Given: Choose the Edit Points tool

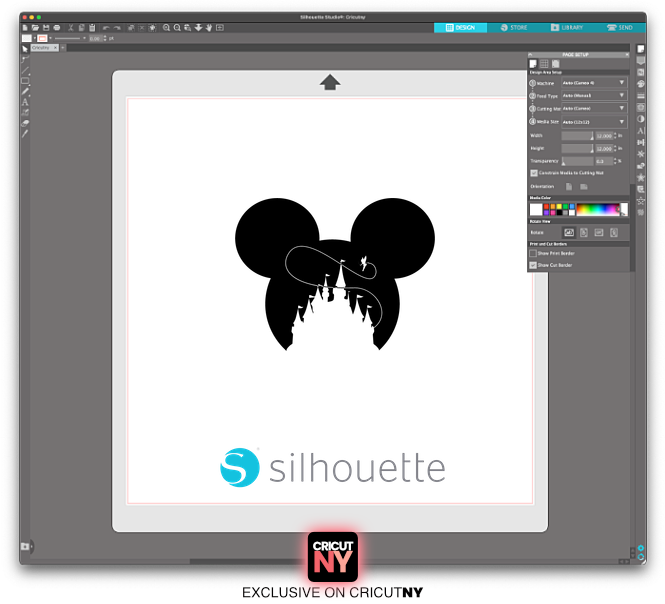Looking at the screenshot, I should (x=25, y=59).
